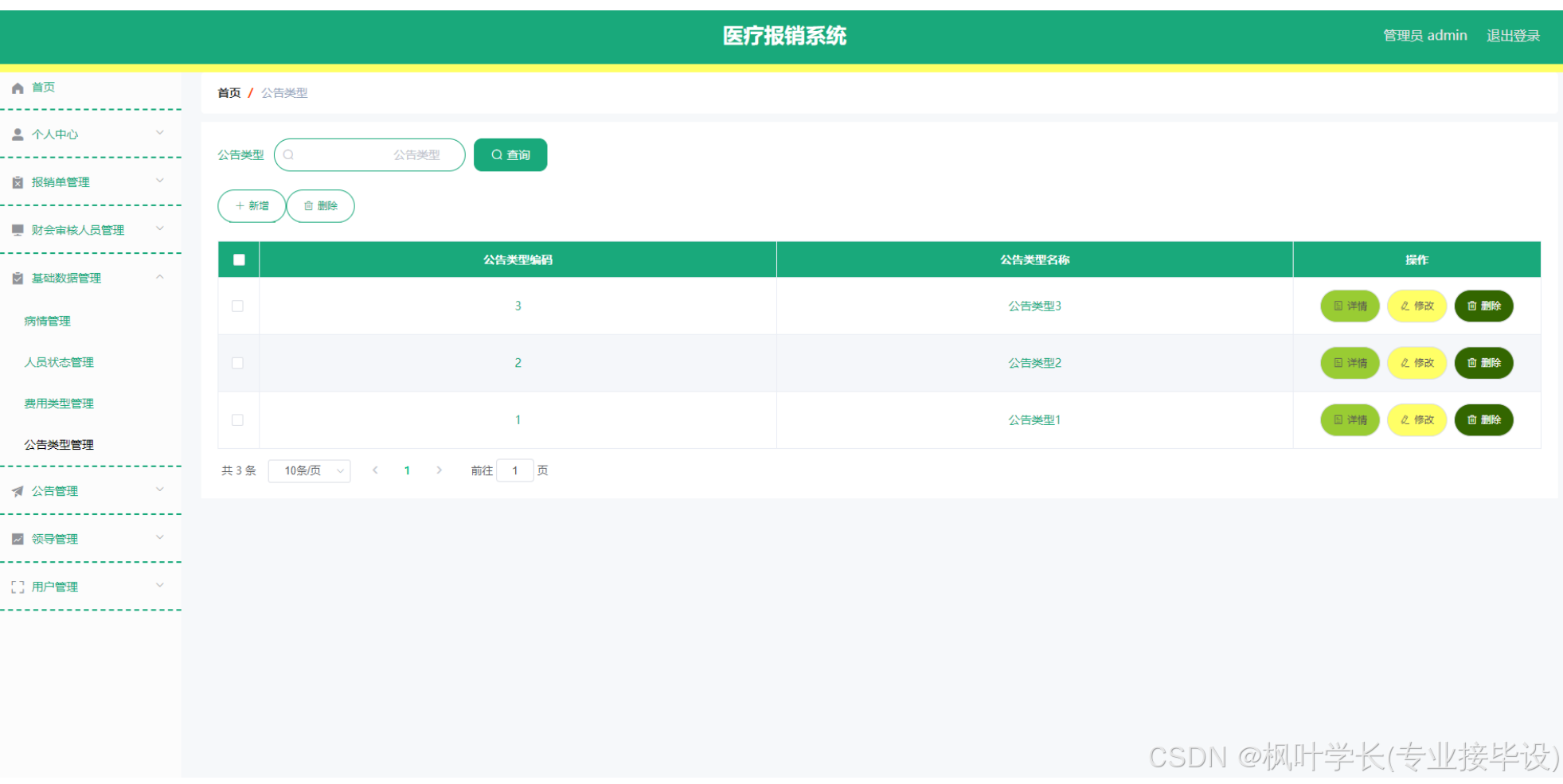
Task: Click 修改 for 公告类型3 row
Action: [1416, 306]
